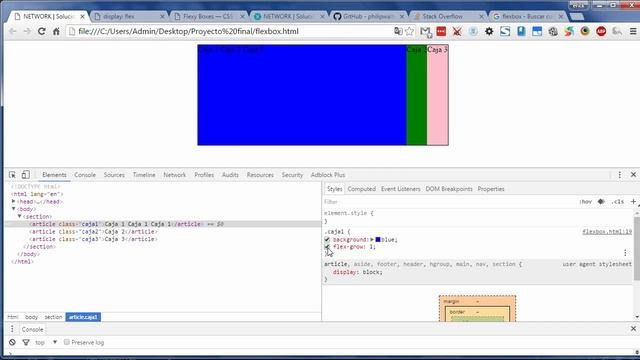Open console drawer three-dot menu
640x360 pixels.
(x=12, y=329)
